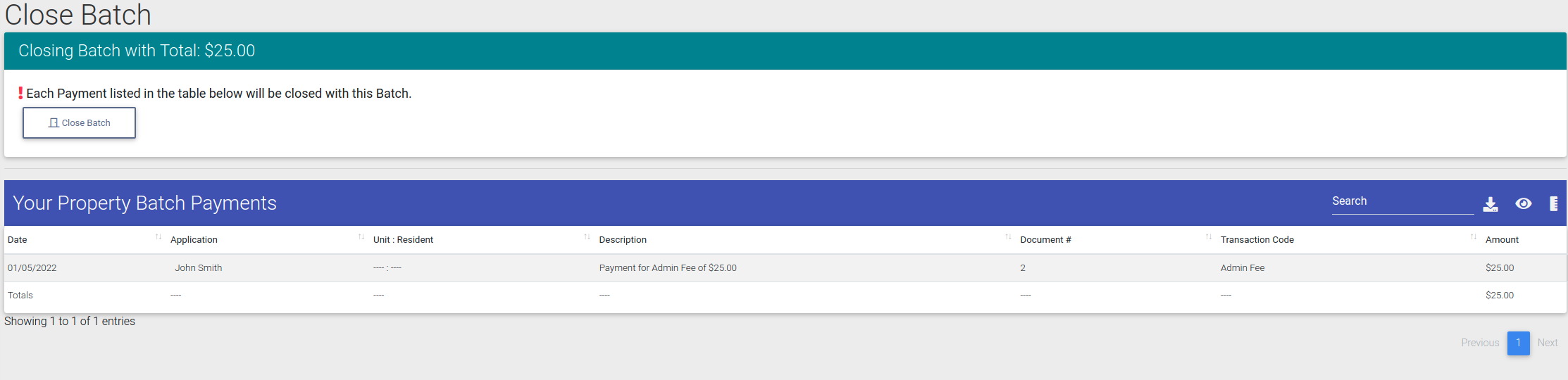The width and height of the screenshot is (1568, 380).
Task: Click the Admin Fee transaction code cell
Action: [x=1243, y=268]
